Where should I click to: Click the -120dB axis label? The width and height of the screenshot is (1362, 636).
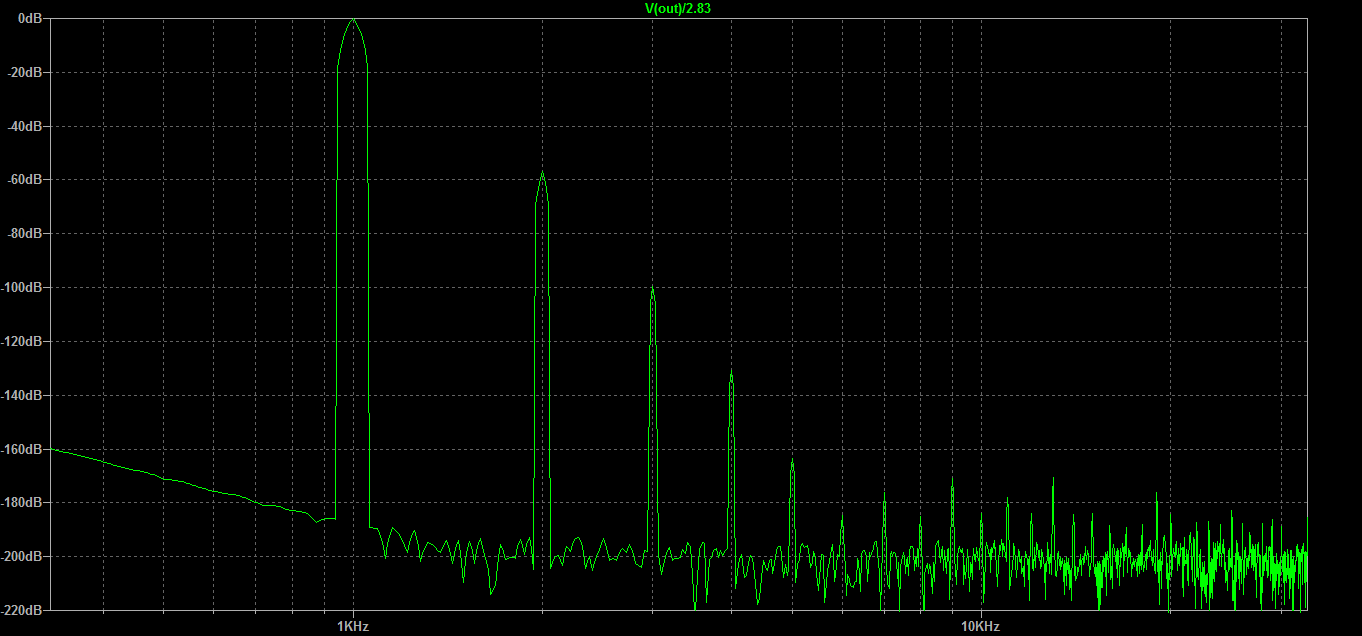(x=22, y=341)
